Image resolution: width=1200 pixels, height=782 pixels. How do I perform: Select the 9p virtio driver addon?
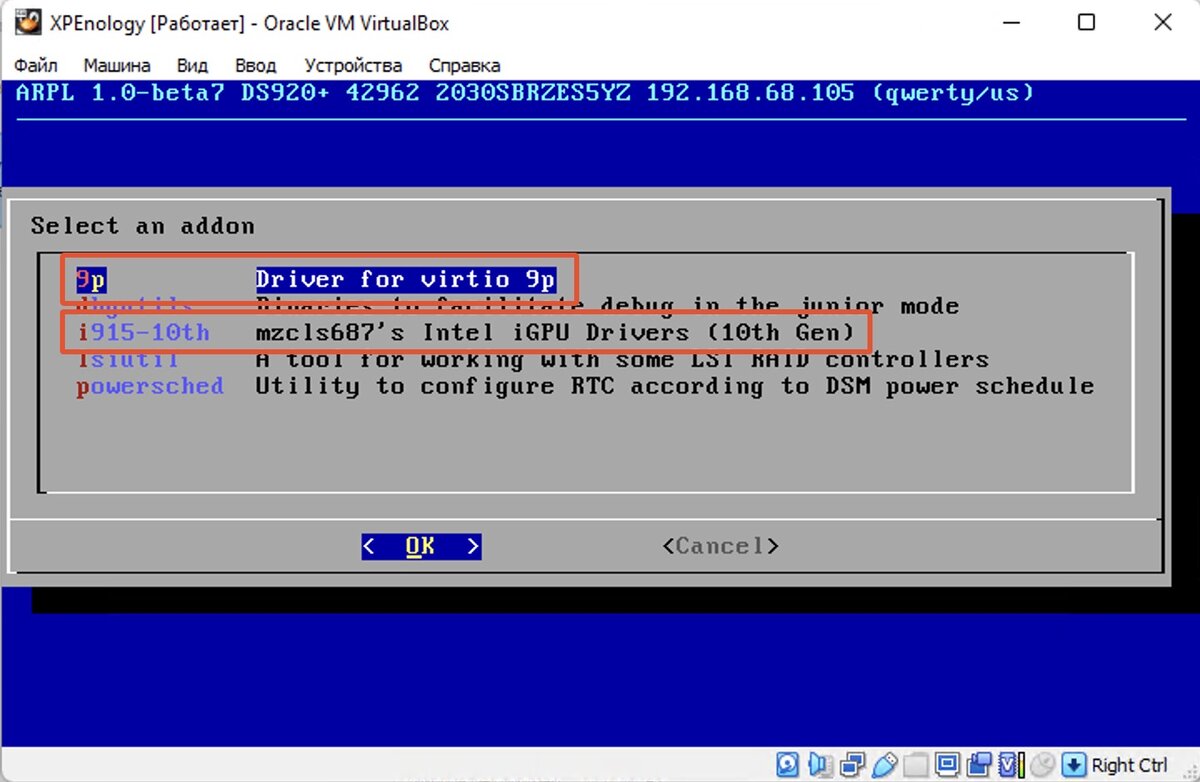tap(316, 279)
